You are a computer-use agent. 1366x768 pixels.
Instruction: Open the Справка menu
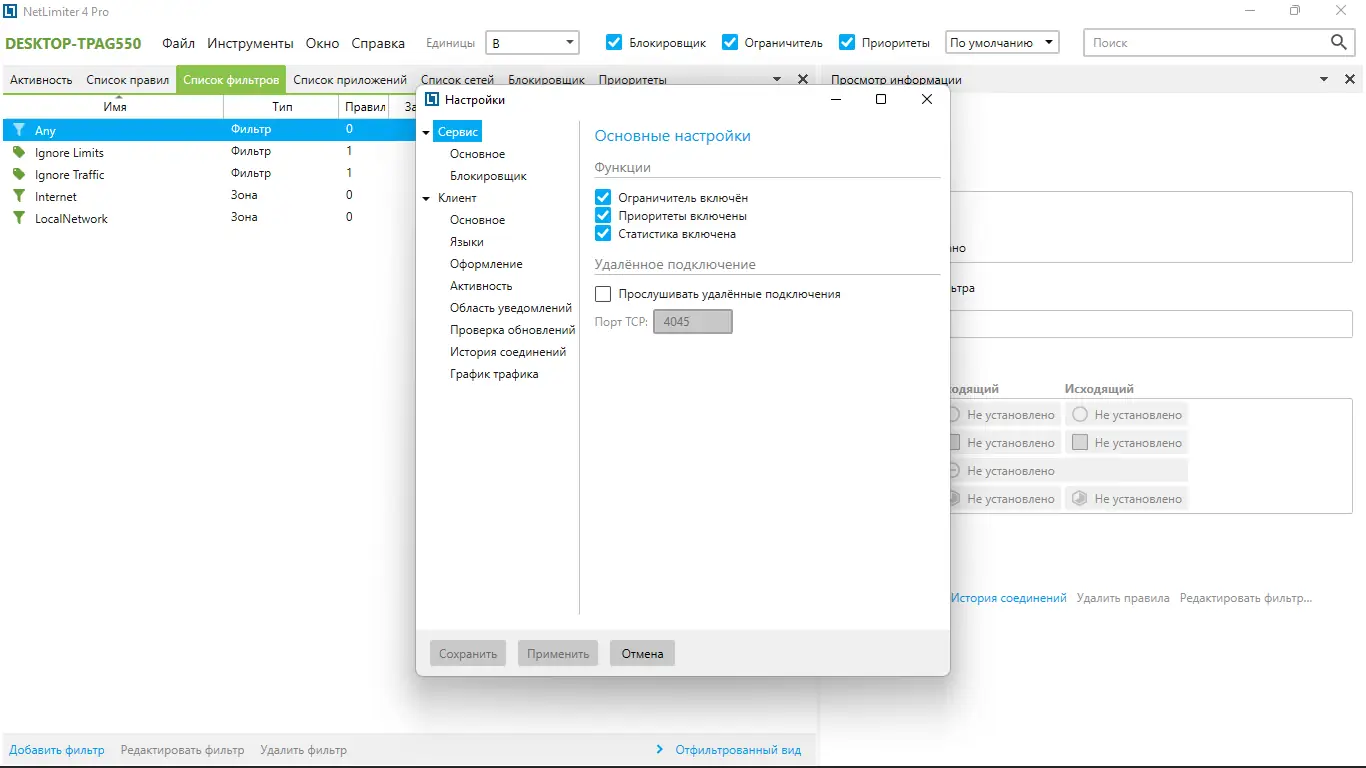pyautogui.click(x=378, y=43)
